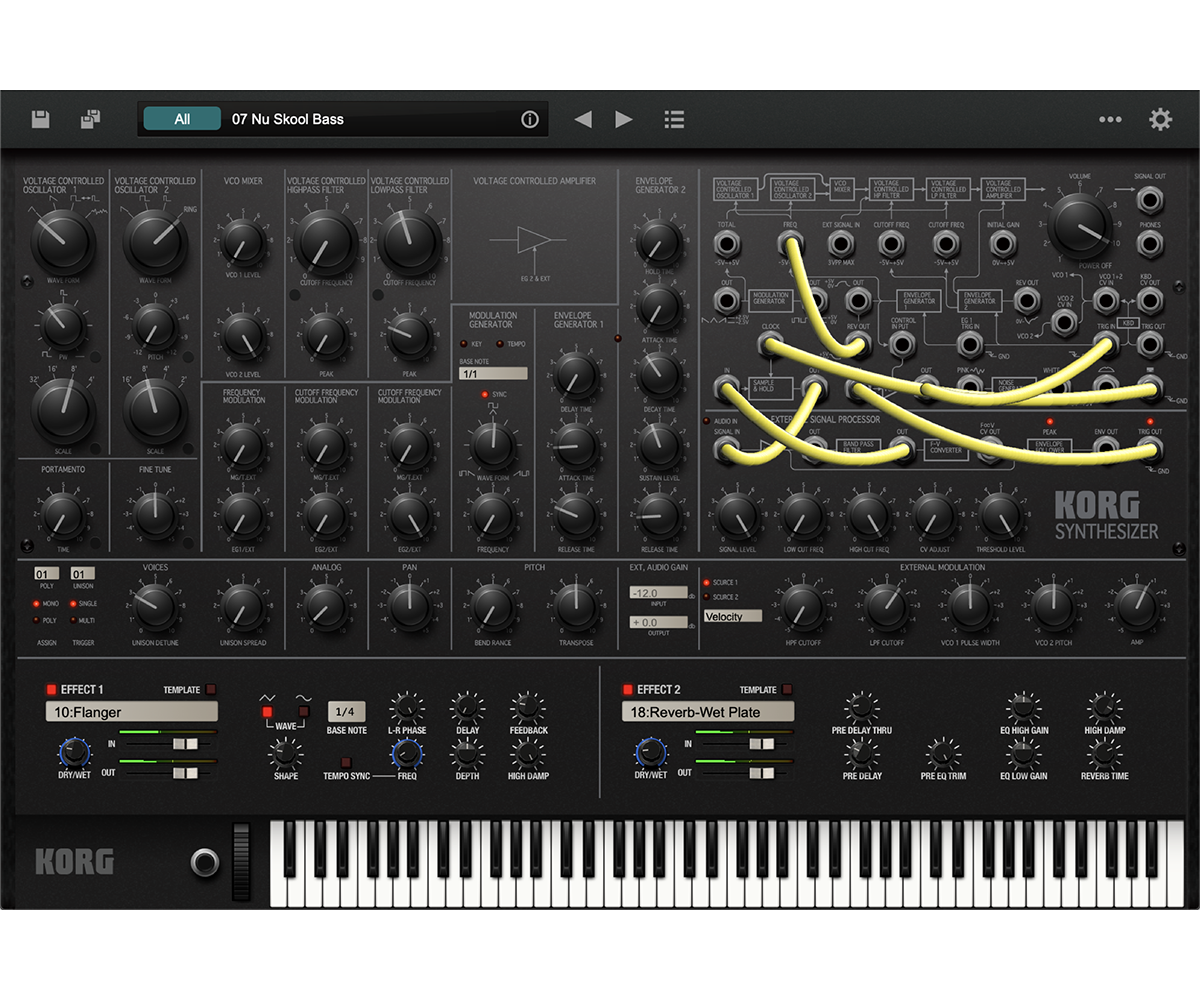Image resolution: width=1200 pixels, height=1000 pixels.
Task: Click the Total patch jack
Action: (727, 244)
